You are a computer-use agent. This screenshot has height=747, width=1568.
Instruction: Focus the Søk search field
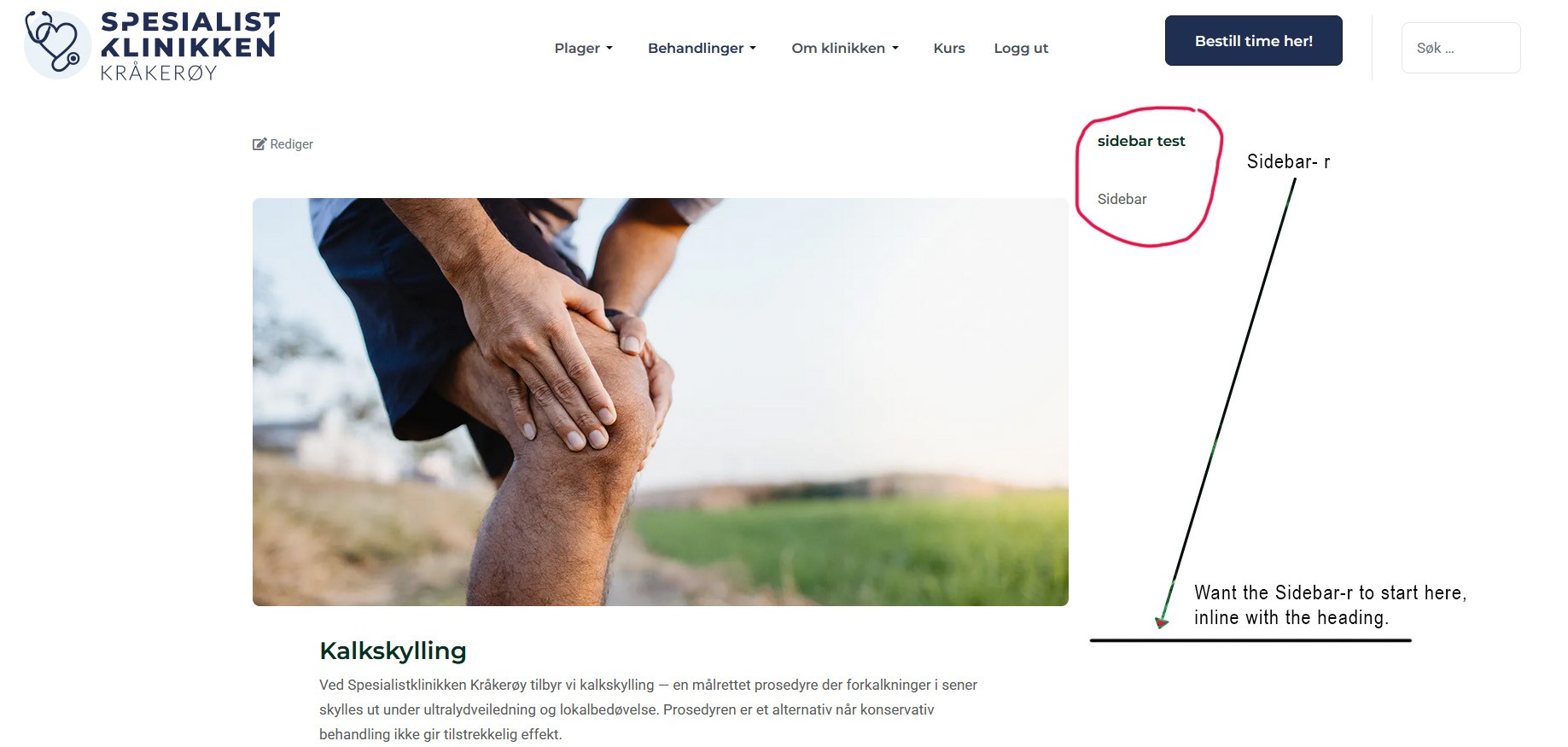(1460, 48)
